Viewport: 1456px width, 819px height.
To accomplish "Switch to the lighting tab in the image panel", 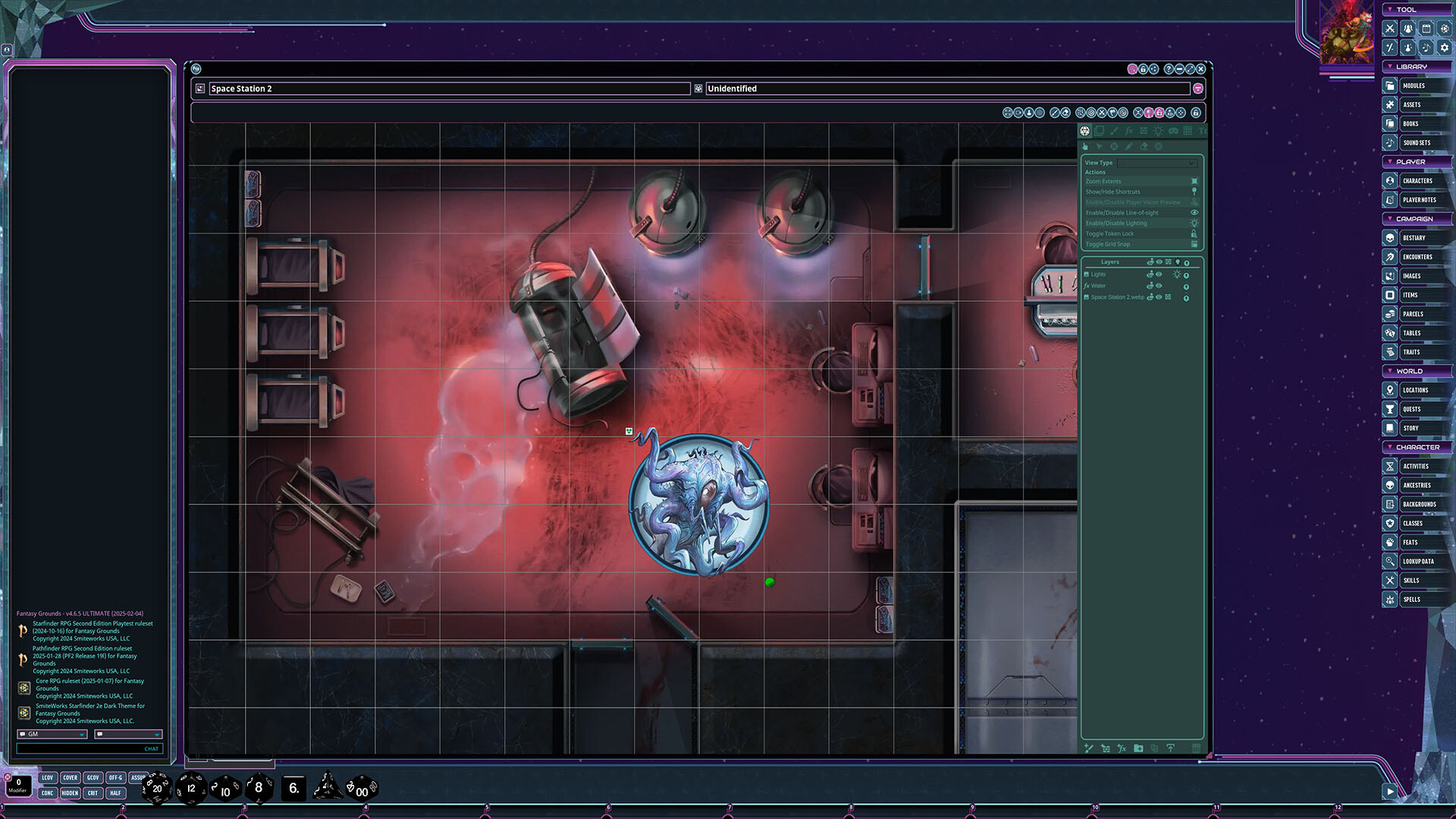I will pos(1159,130).
